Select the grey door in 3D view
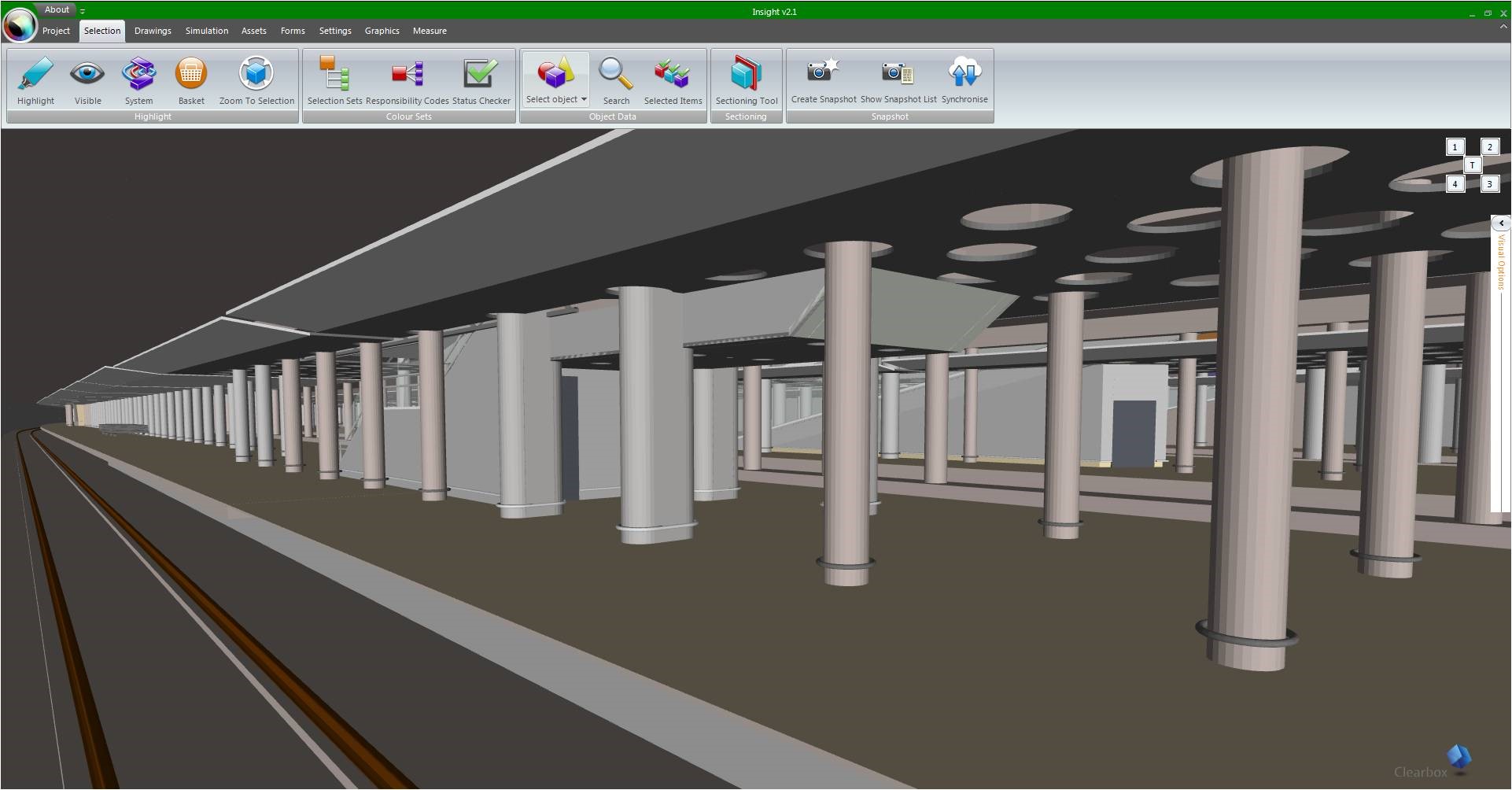Screen dimensions: 1512x790 (1134, 434)
